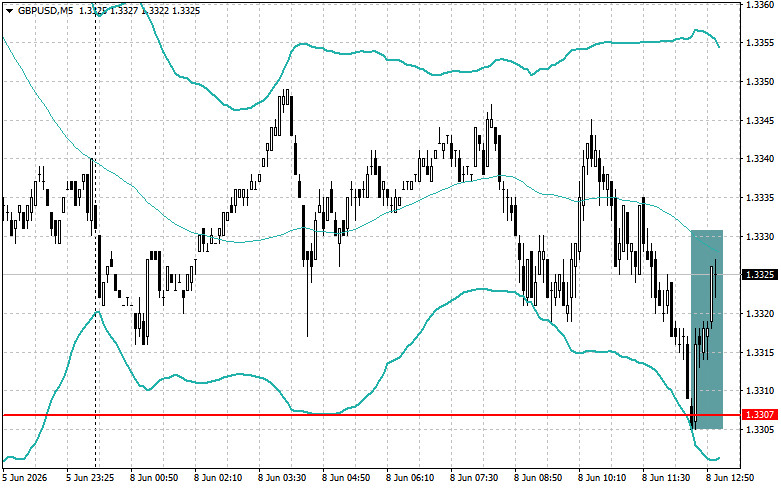Click the 1.3310 price axis label
This screenshot has width=781, height=489.
(x=760, y=391)
